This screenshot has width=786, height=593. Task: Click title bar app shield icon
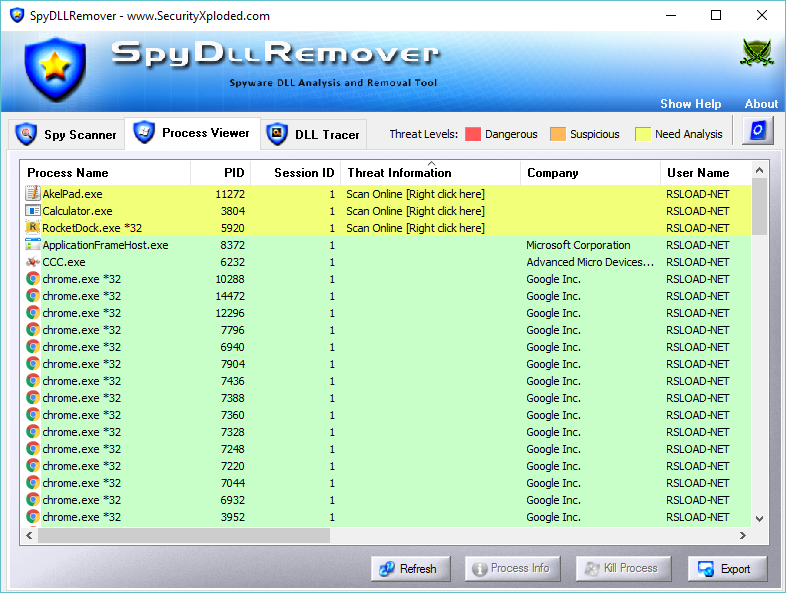click(x=17, y=15)
